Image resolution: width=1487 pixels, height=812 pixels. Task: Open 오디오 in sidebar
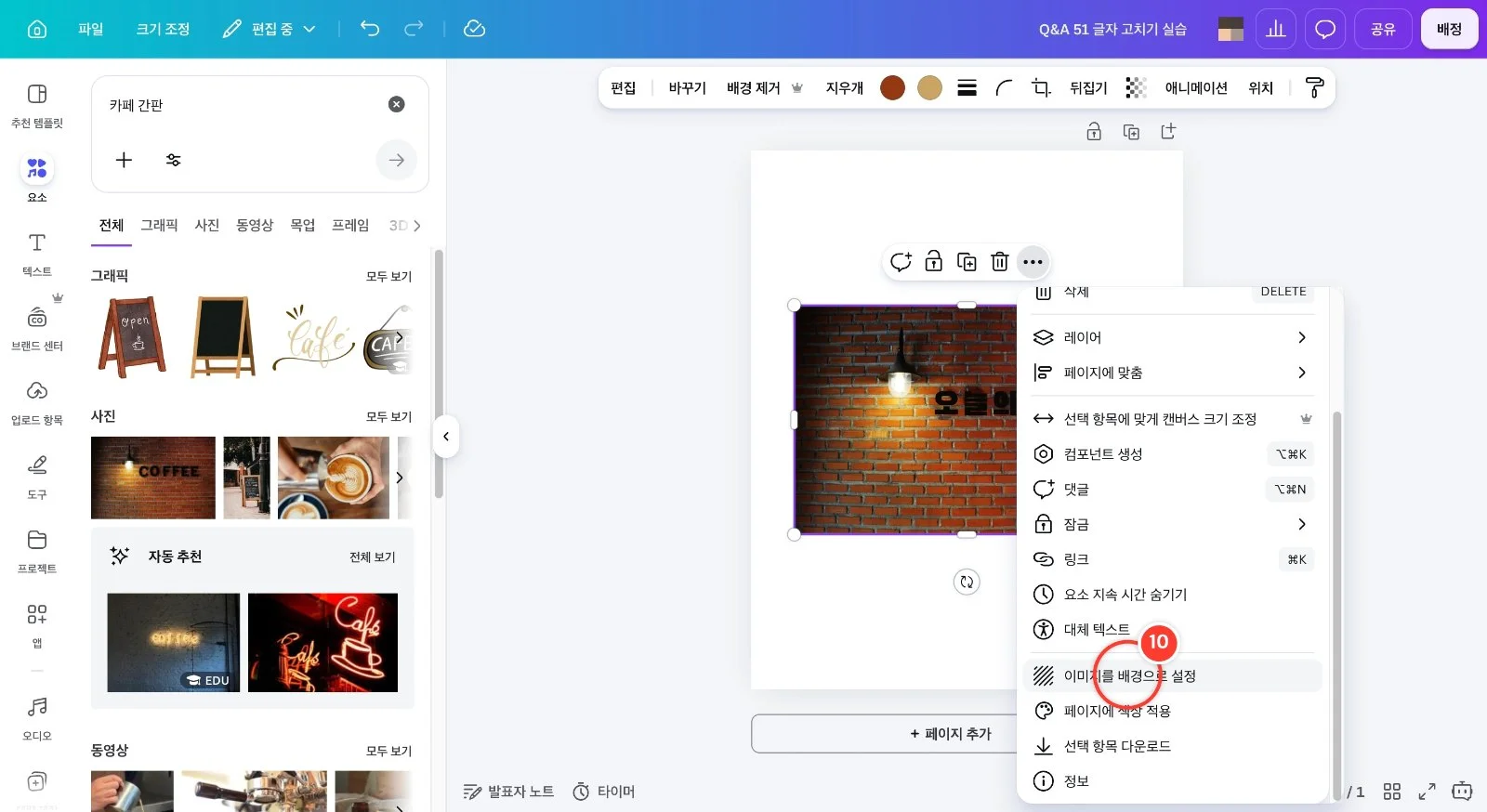coord(37,717)
